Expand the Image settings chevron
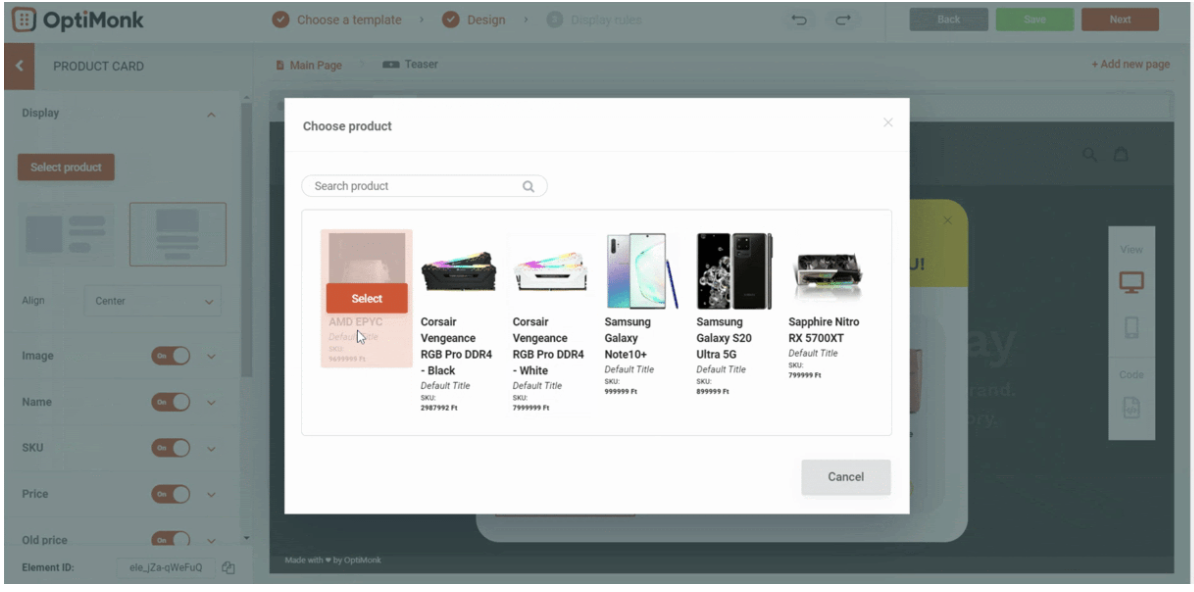 coord(212,357)
